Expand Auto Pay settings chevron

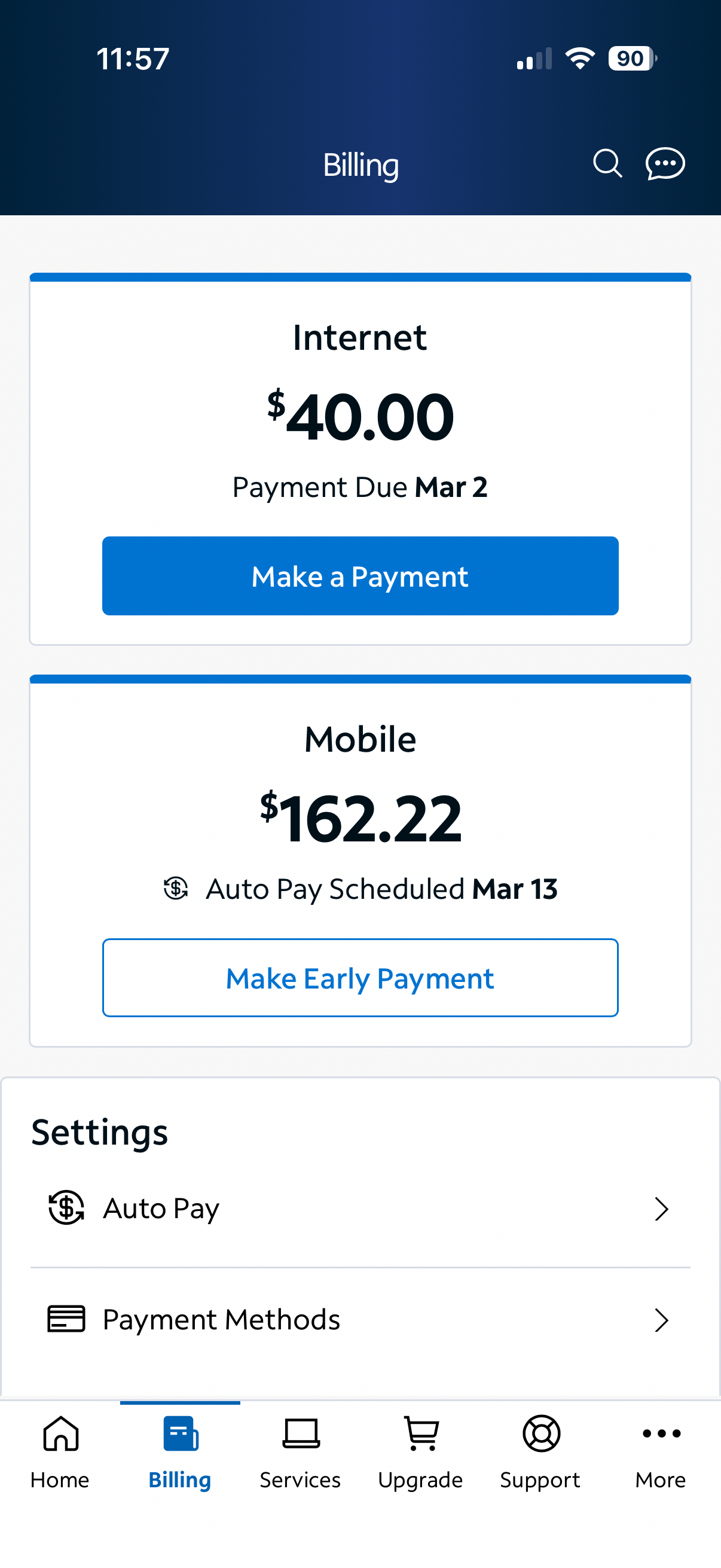661,1208
